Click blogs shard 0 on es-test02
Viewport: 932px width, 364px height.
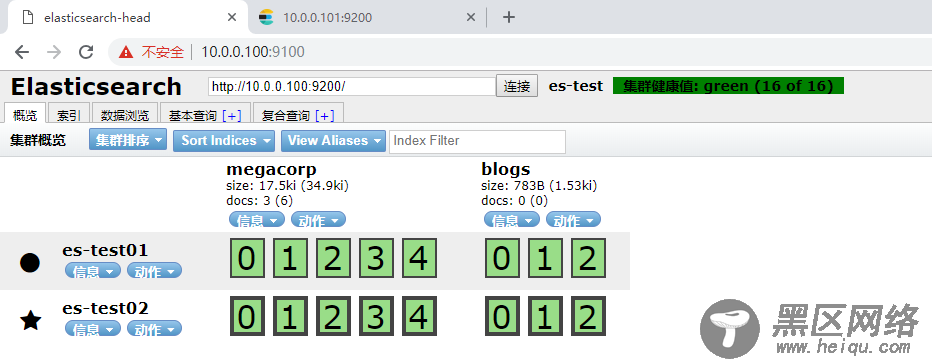coord(502,316)
